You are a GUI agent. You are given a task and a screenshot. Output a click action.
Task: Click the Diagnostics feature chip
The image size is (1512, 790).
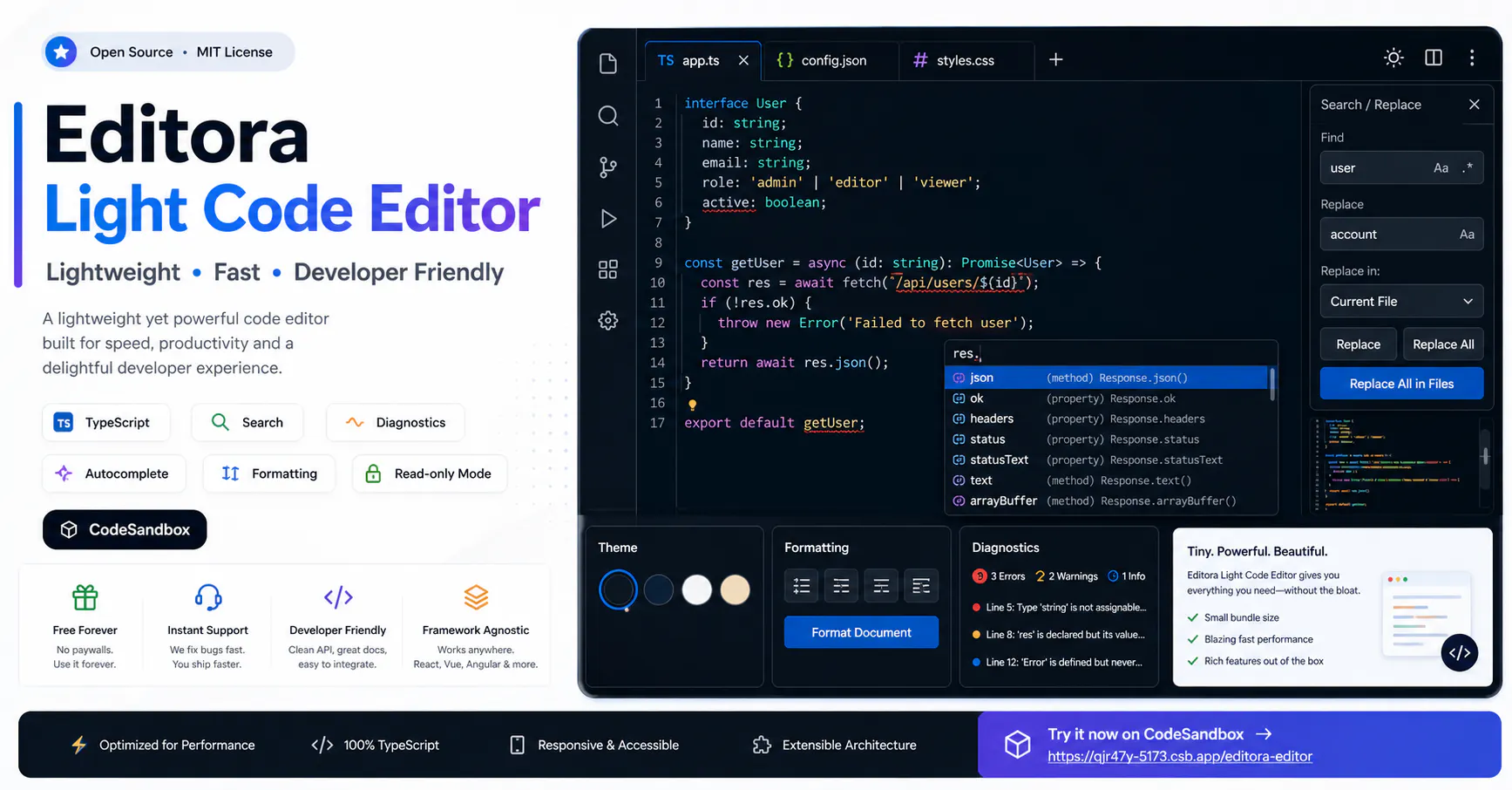(x=395, y=423)
